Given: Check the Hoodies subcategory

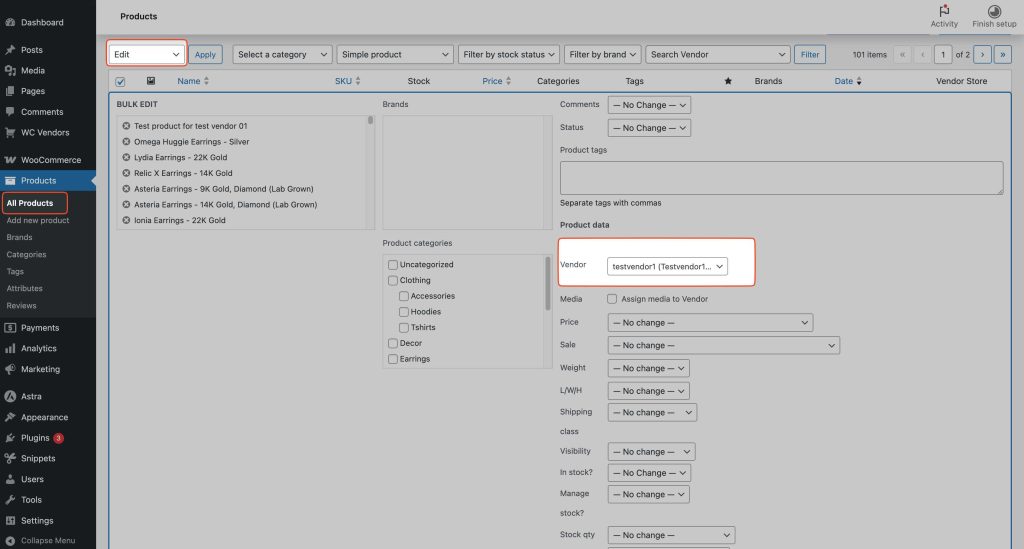Looking at the screenshot, I should point(404,311).
